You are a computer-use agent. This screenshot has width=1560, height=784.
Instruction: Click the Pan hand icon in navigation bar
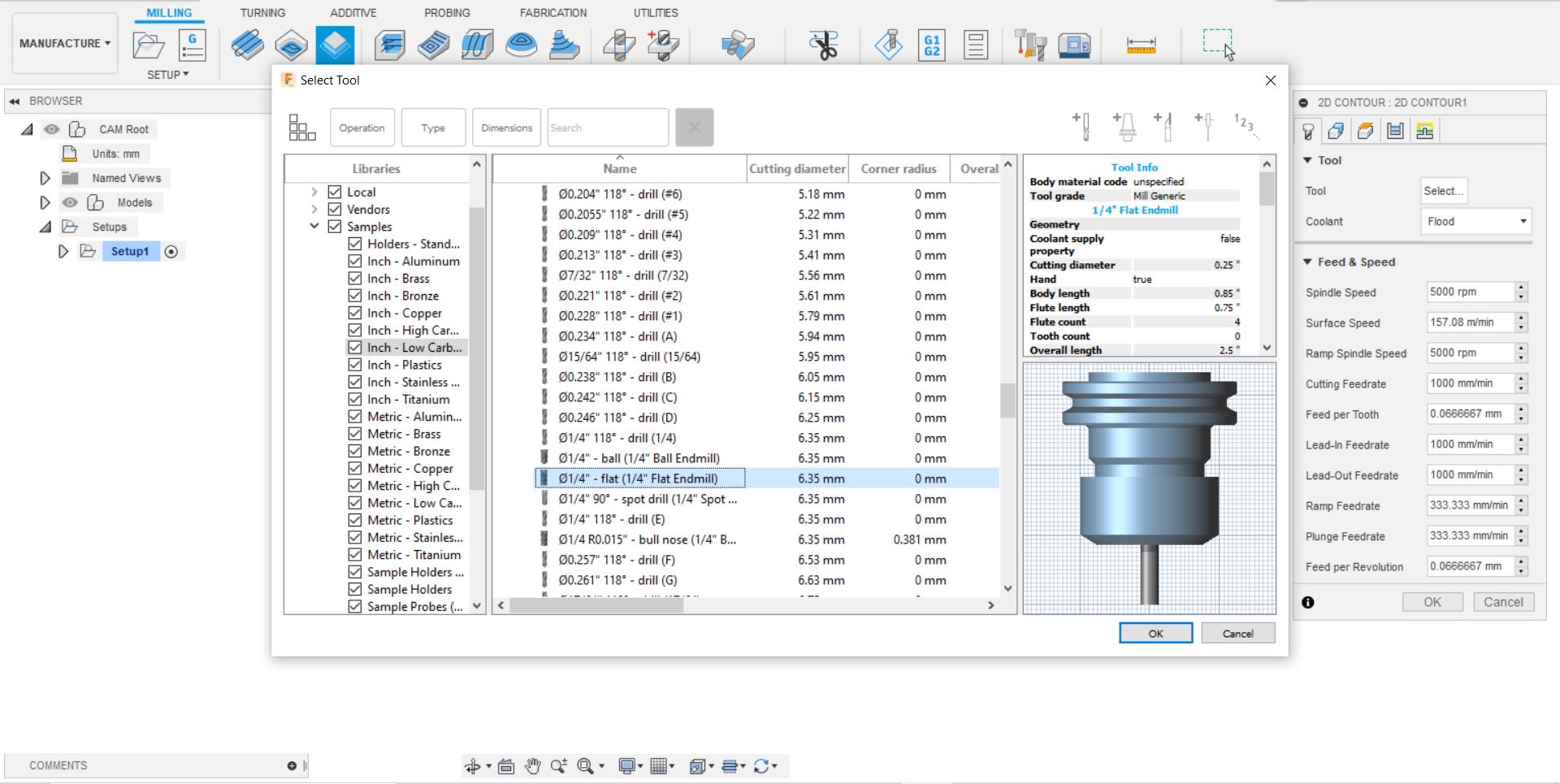pyautogui.click(x=532, y=765)
